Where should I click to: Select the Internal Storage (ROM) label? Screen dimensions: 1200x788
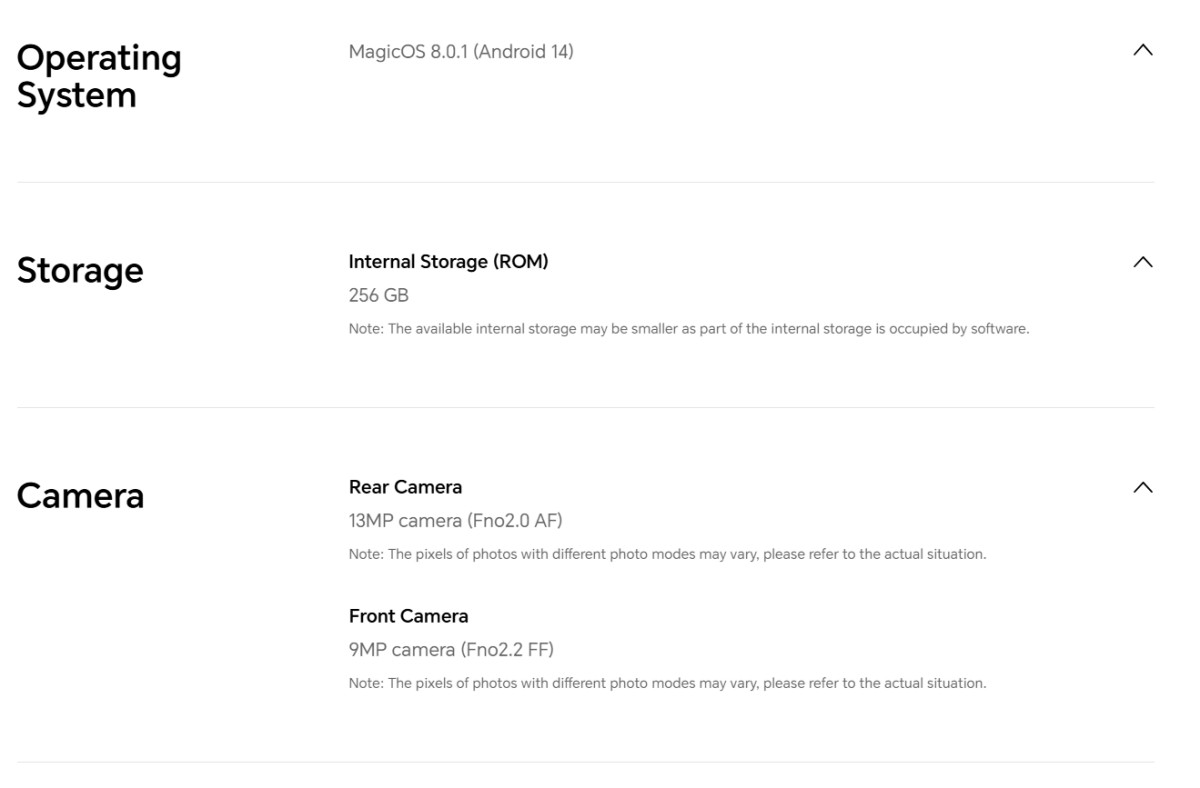tap(448, 262)
